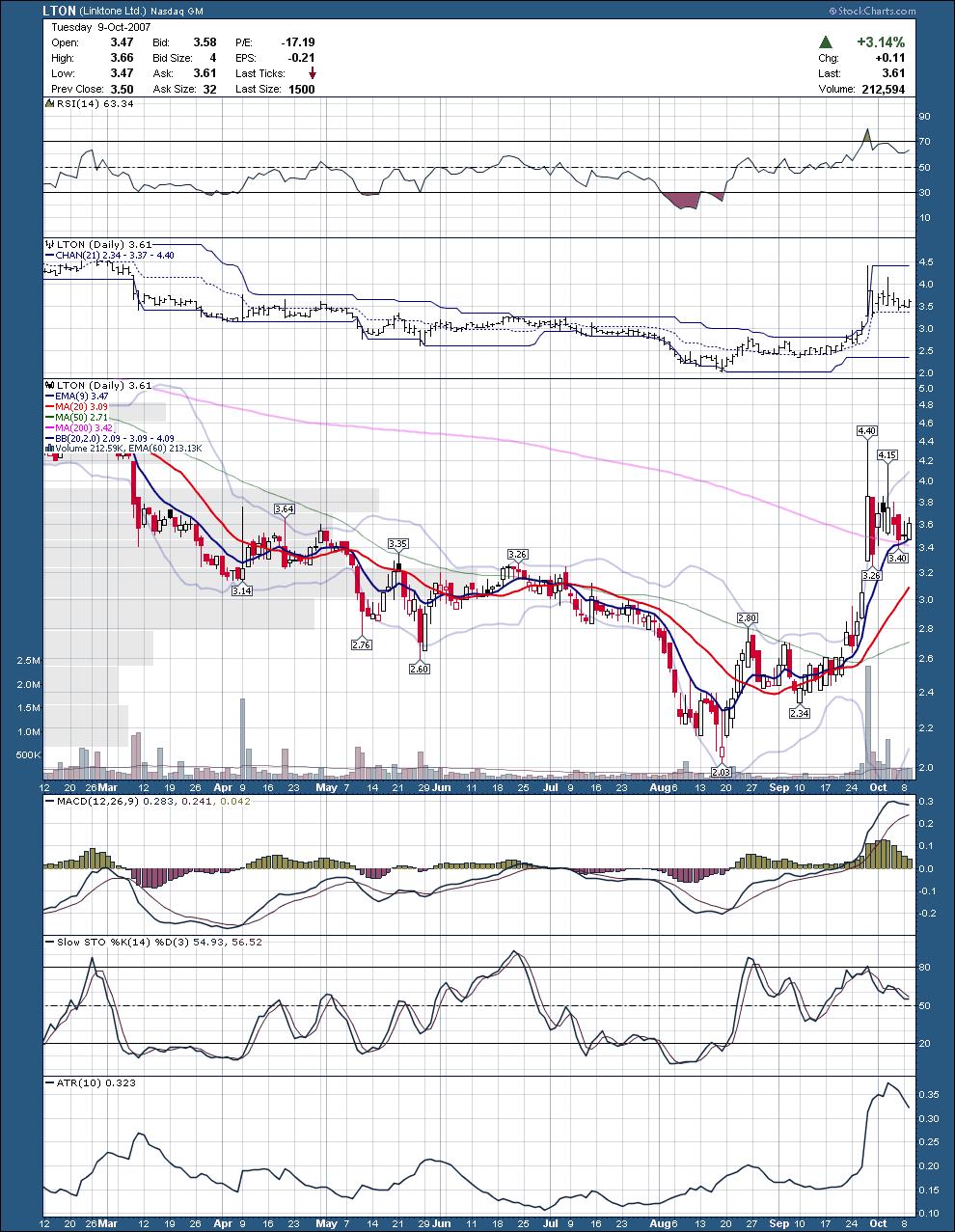Click the MACD(12,26,9) panel label
This screenshot has height=1232, width=955.
tap(148, 801)
